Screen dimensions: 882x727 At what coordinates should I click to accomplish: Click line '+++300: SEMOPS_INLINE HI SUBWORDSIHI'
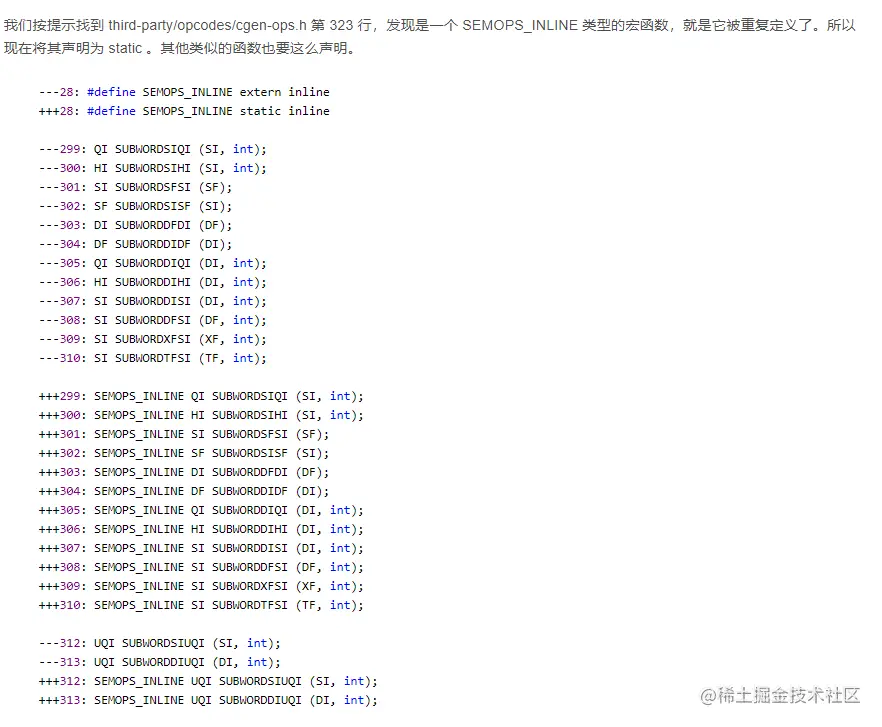[x=201, y=415]
